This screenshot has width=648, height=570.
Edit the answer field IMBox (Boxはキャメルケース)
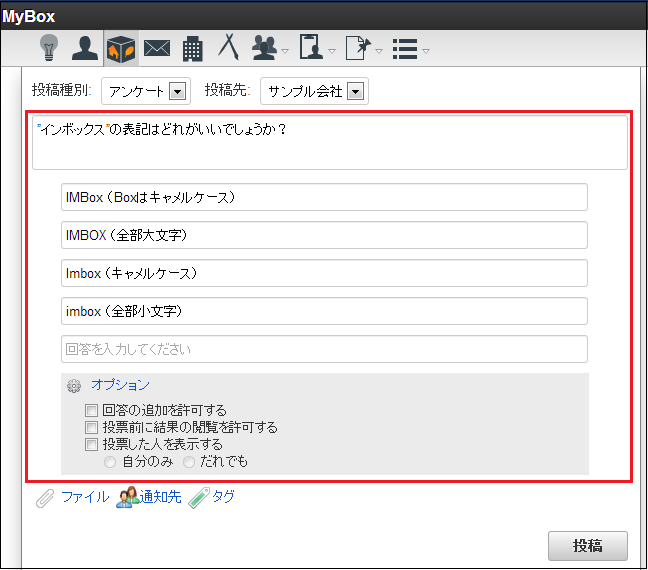tap(324, 197)
